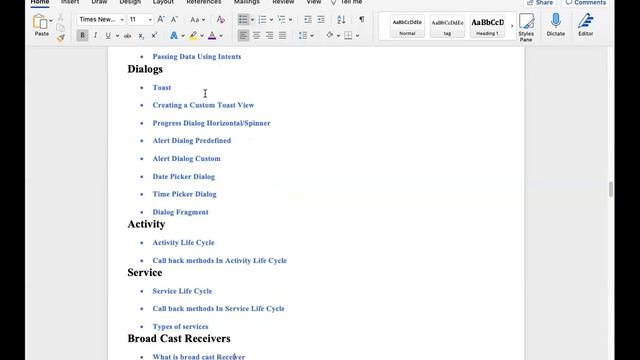Start Dictate with microphone icon
The image size is (640, 360).
[556, 25]
